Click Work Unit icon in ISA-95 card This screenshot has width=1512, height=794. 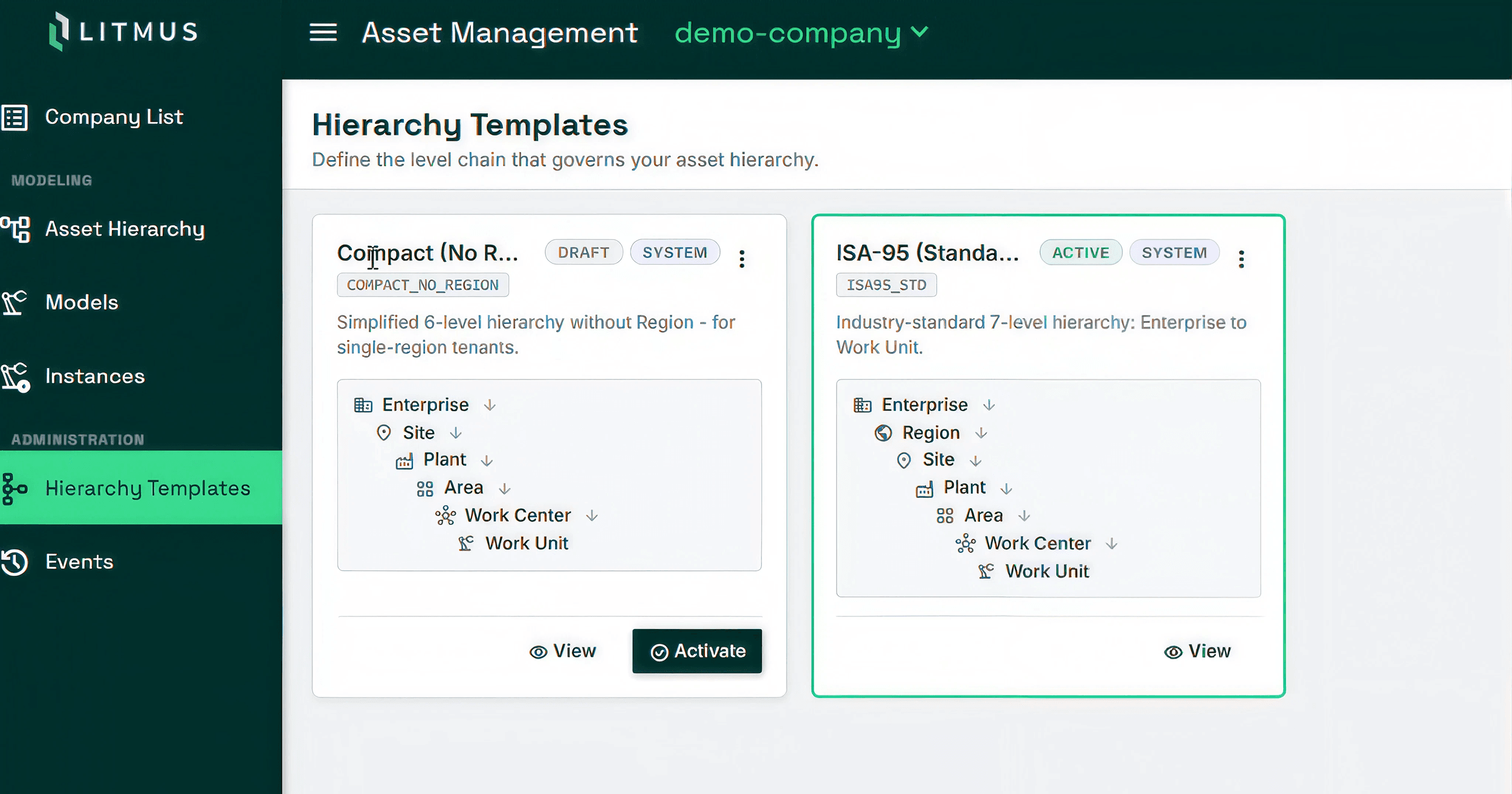pos(986,572)
